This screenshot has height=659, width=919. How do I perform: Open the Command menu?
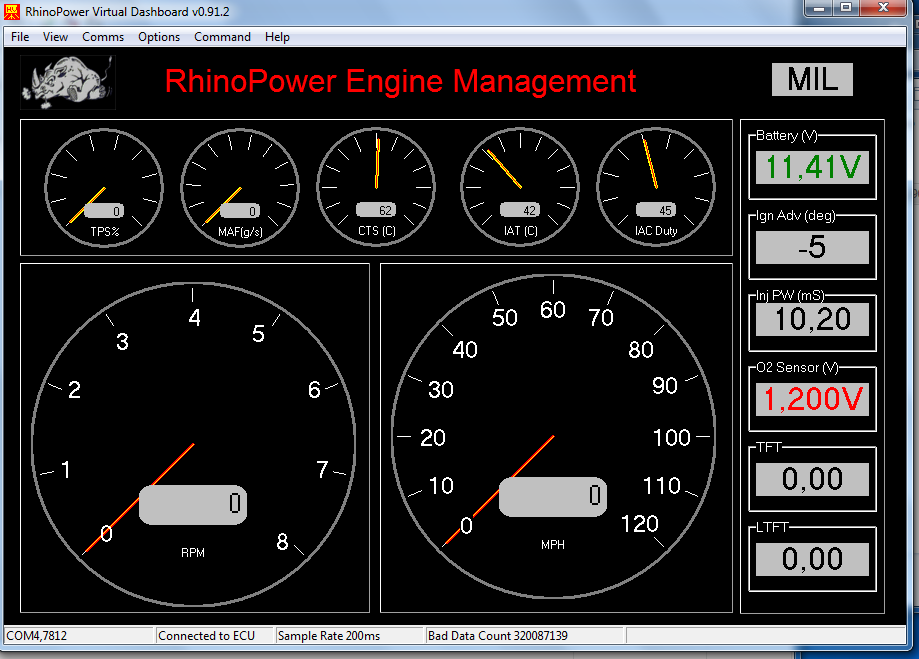tap(222, 37)
